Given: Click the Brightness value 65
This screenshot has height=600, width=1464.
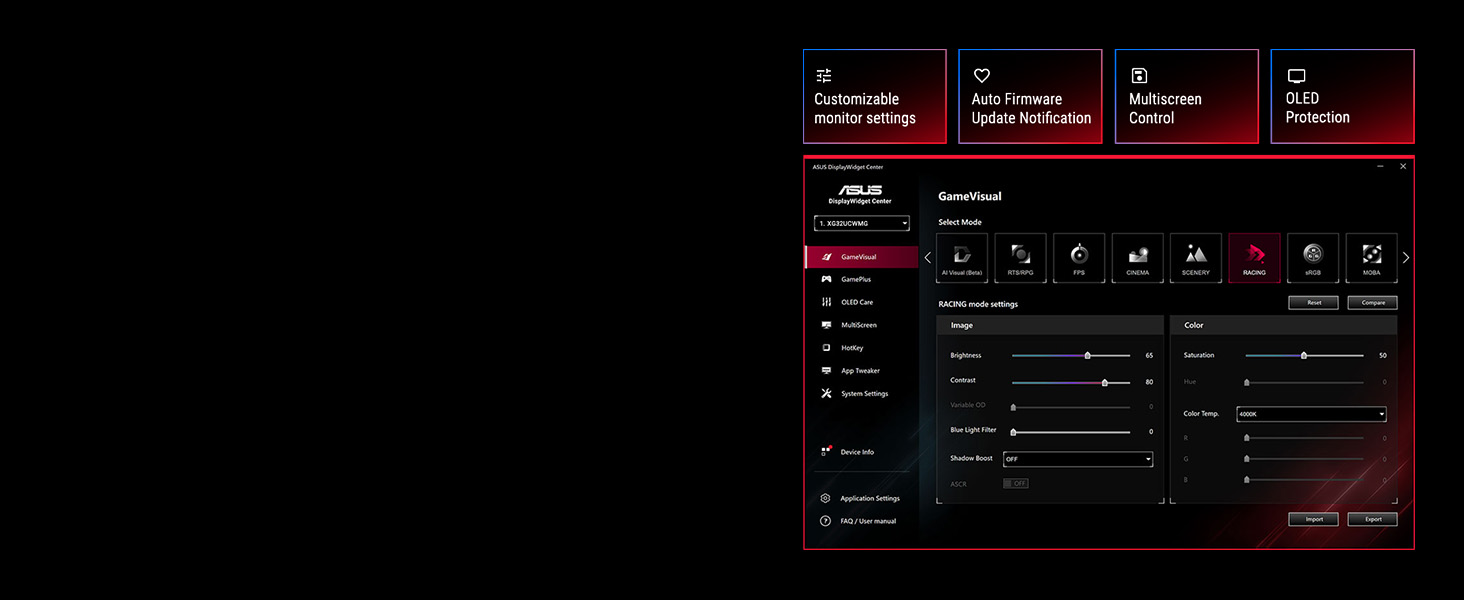Looking at the screenshot, I should tap(1149, 356).
